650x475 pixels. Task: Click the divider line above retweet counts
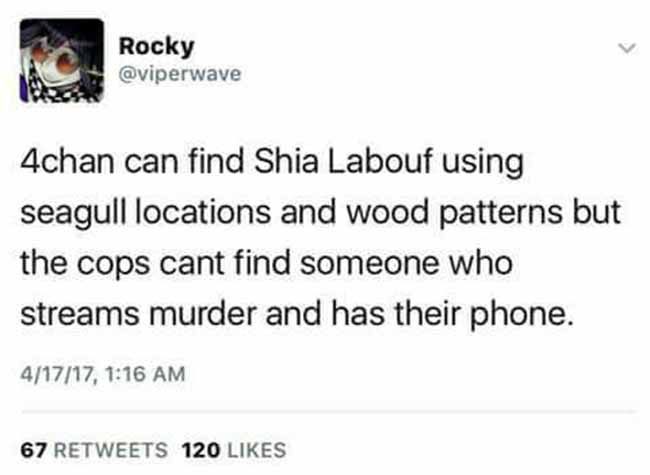tap(327, 412)
